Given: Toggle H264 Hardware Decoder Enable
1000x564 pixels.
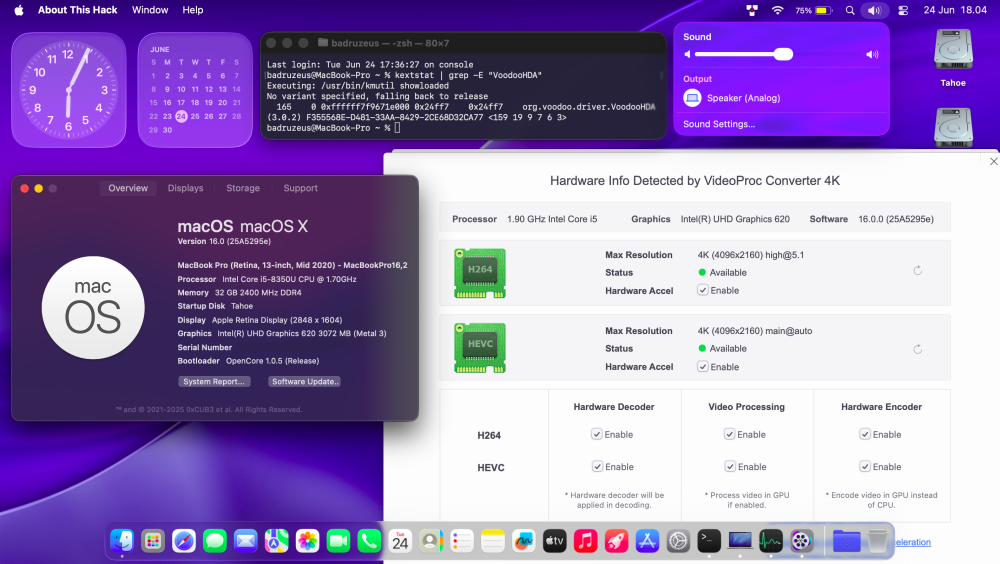Looking at the screenshot, I should tap(597, 434).
